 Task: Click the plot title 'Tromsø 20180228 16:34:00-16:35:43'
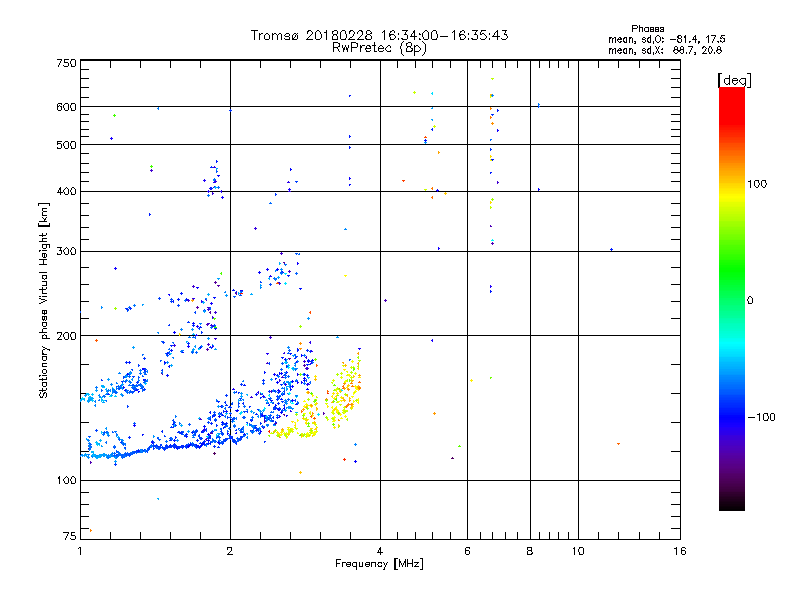pos(379,35)
